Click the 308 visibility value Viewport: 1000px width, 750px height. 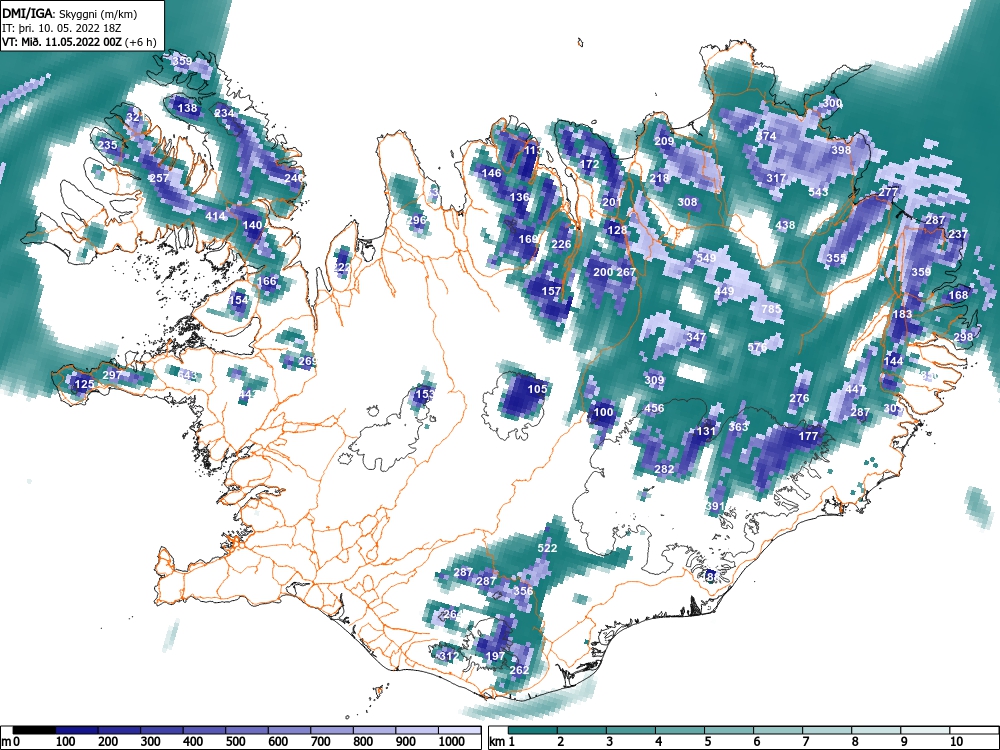(x=687, y=202)
